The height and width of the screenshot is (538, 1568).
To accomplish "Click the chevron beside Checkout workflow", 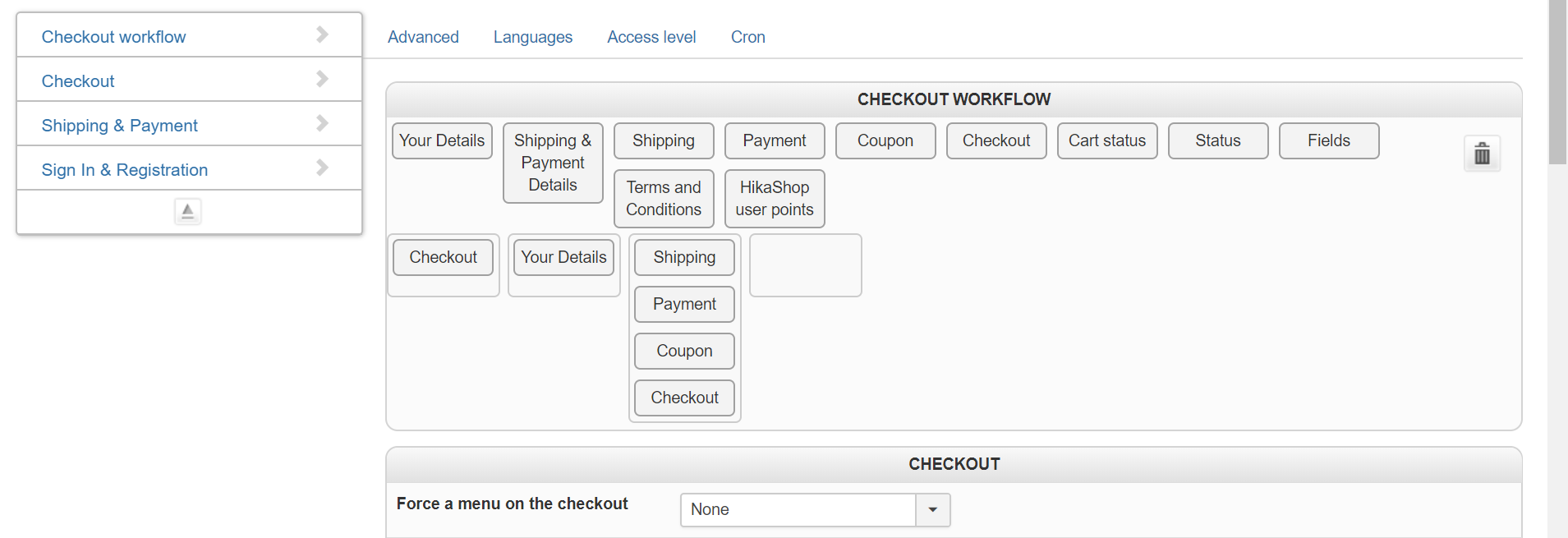I will coord(322,34).
